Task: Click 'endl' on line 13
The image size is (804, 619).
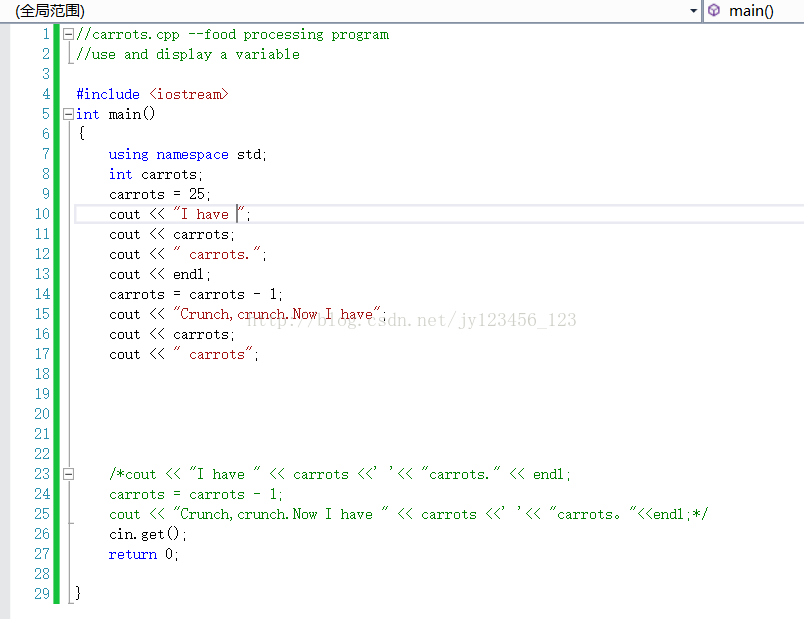Action: (188, 274)
